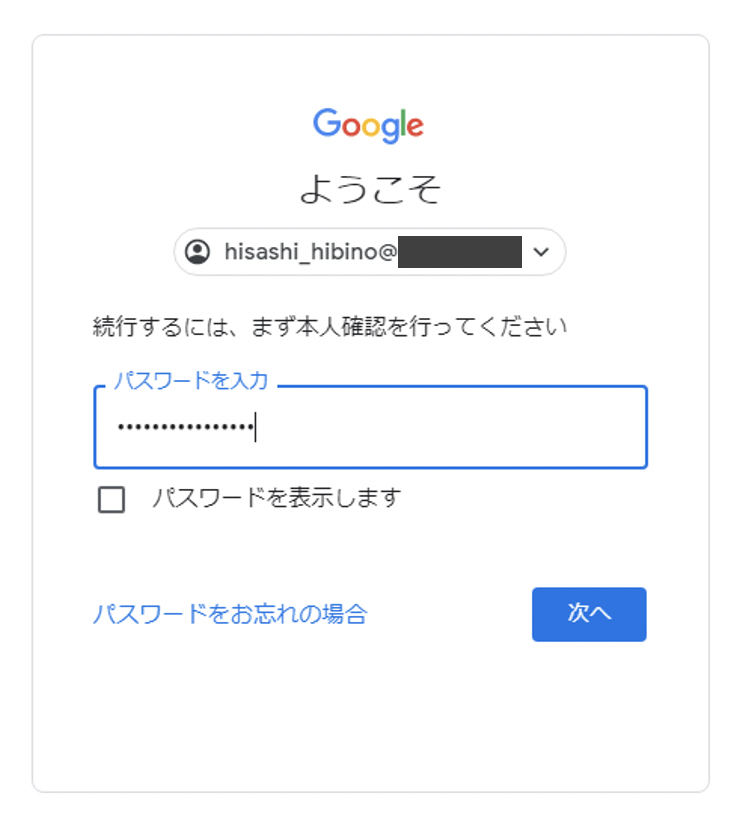Open the hisashi_hibino@ account chip
This screenshot has height=832, width=748.
coord(370,252)
